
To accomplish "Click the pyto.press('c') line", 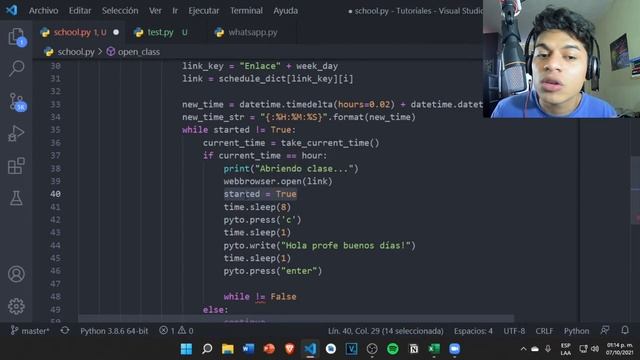I will point(262,220).
